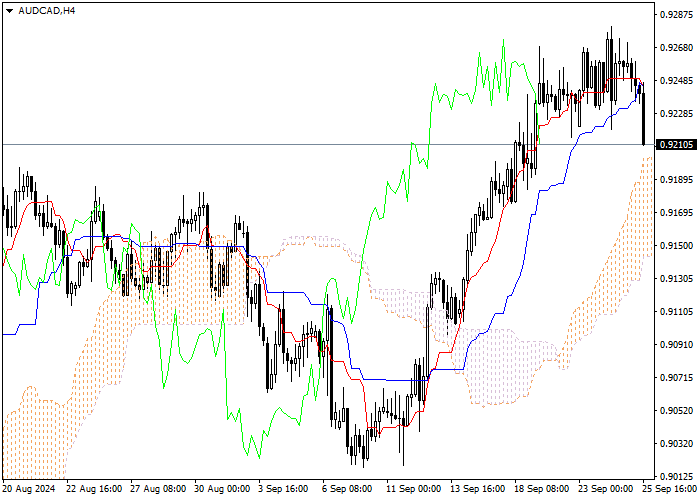Select the last large bearish candle
The width and height of the screenshot is (700, 500).
point(643,118)
